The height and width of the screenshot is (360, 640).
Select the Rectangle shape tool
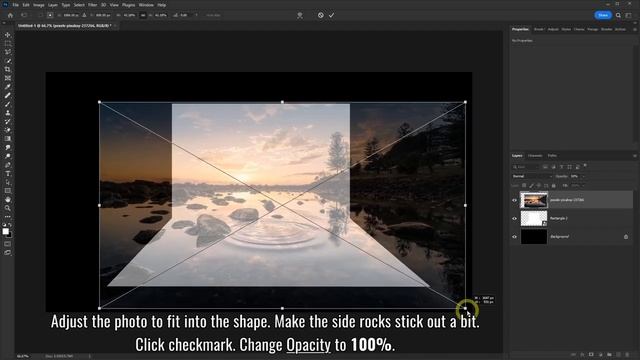[x=7, y=191]
